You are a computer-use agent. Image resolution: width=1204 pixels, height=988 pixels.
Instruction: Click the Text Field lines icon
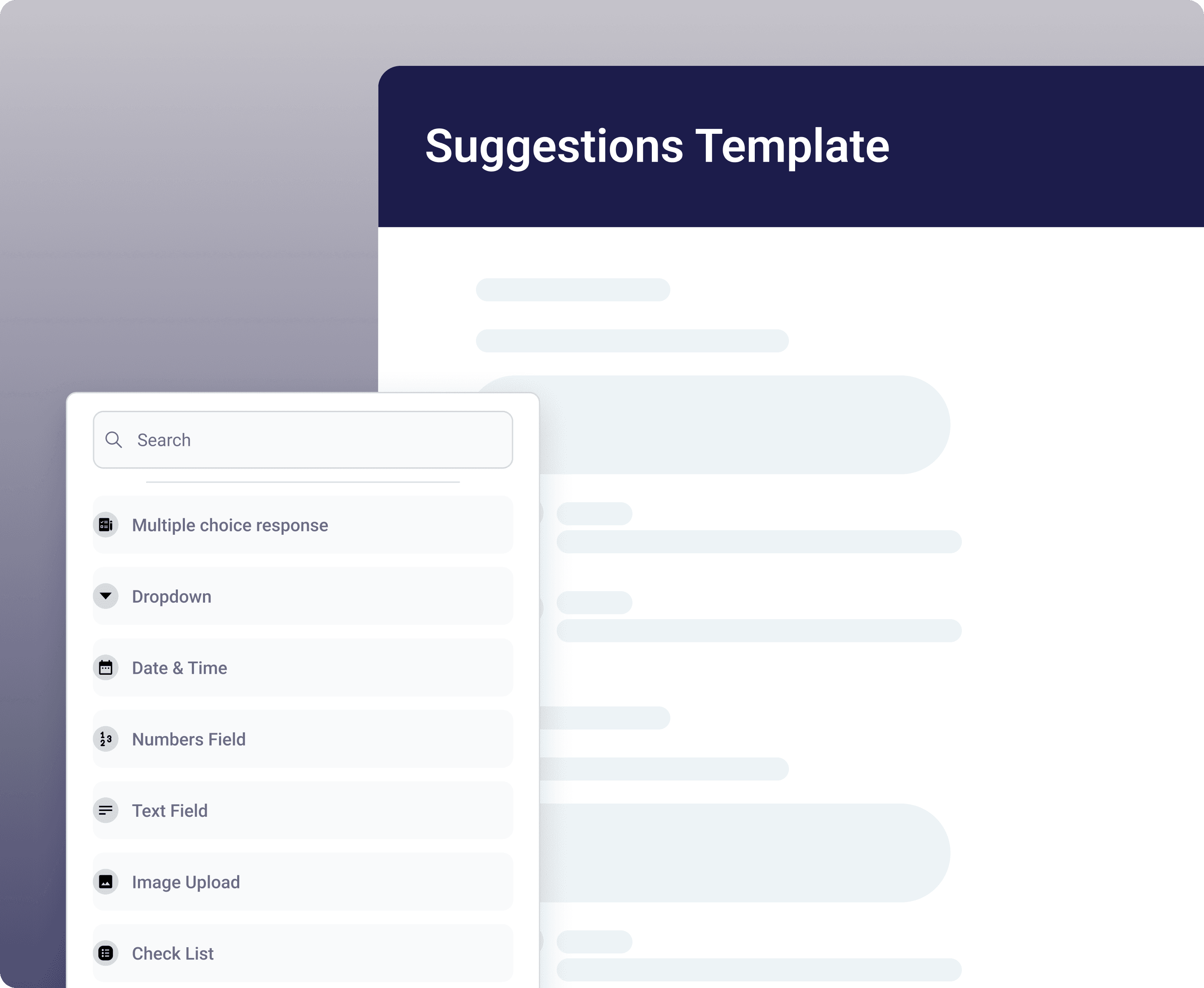(106, 811)
